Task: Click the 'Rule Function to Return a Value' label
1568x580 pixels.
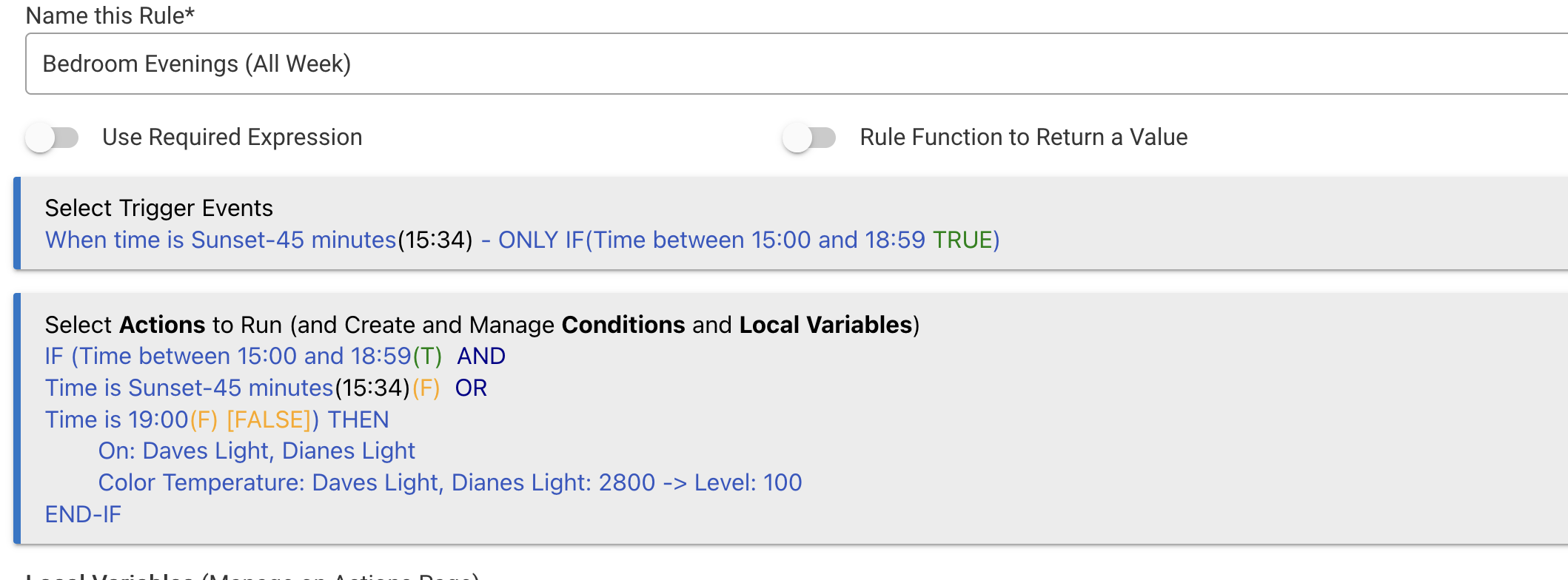Action: pyautogui.click(x=1023, y=138)
